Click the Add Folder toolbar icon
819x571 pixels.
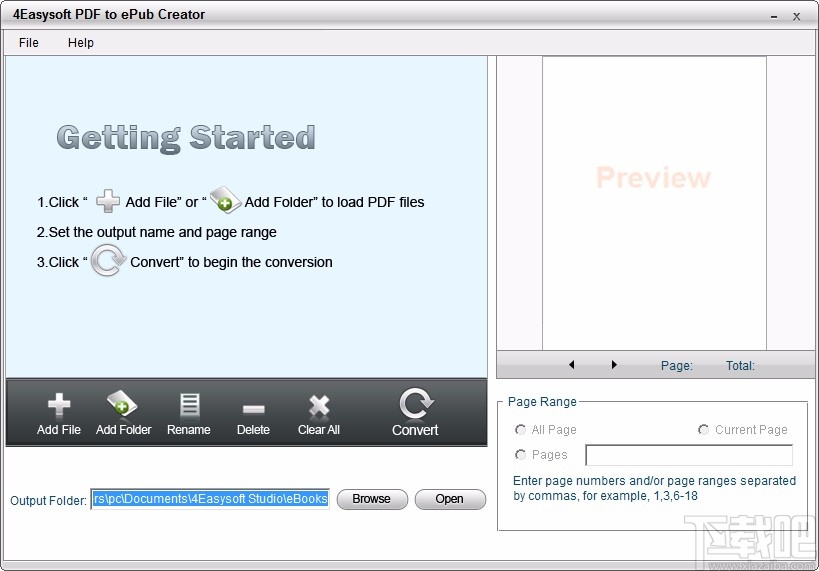(122, 403)
